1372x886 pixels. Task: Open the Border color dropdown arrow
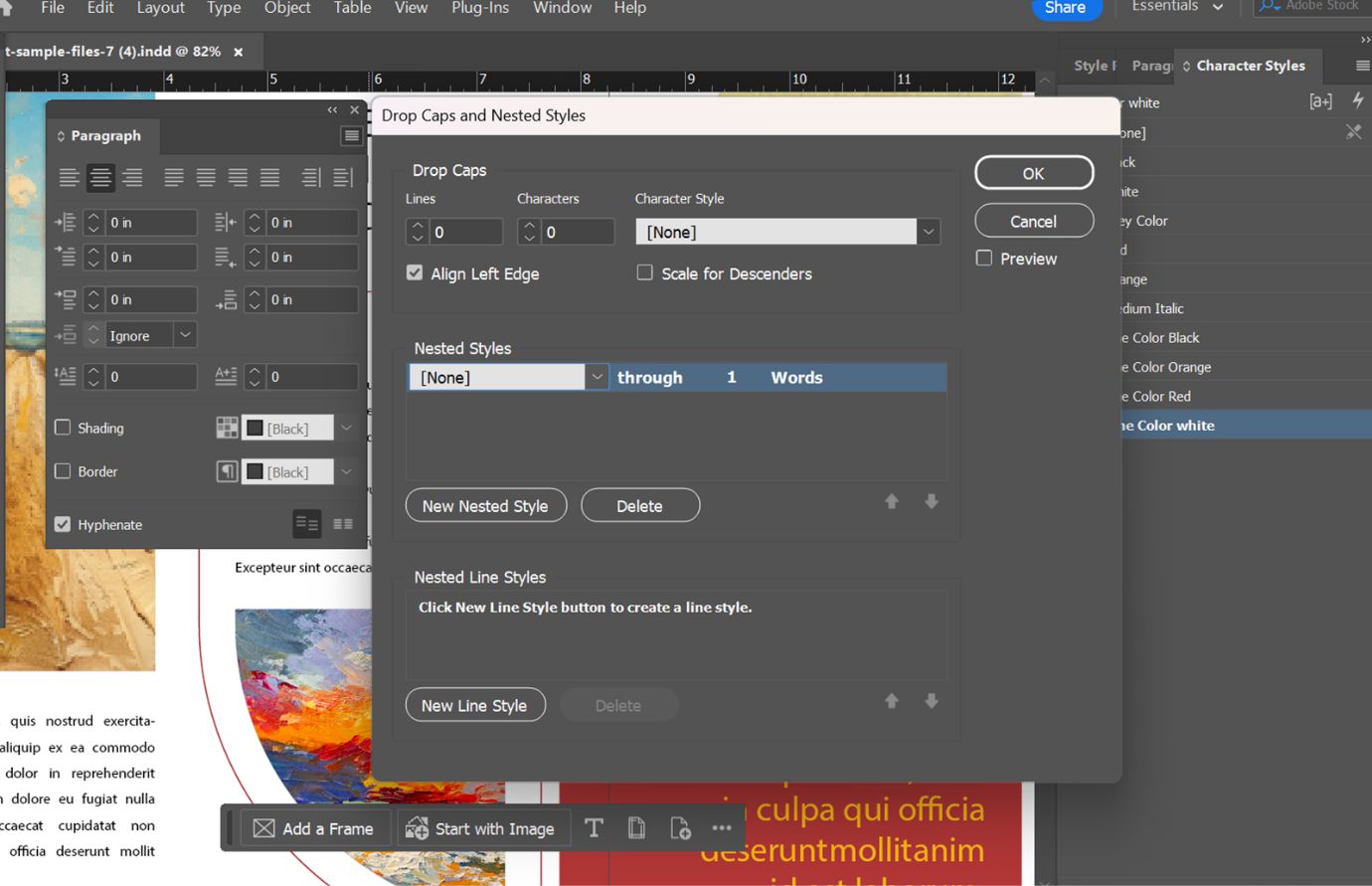point(346,472)
